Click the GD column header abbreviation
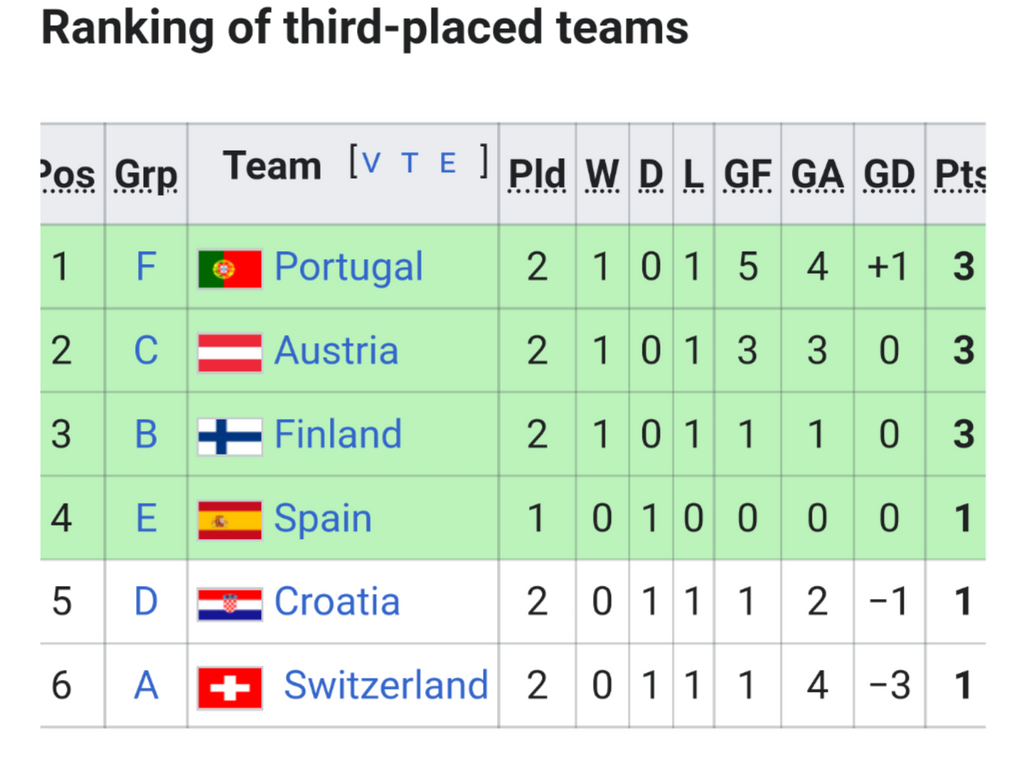 889,175
